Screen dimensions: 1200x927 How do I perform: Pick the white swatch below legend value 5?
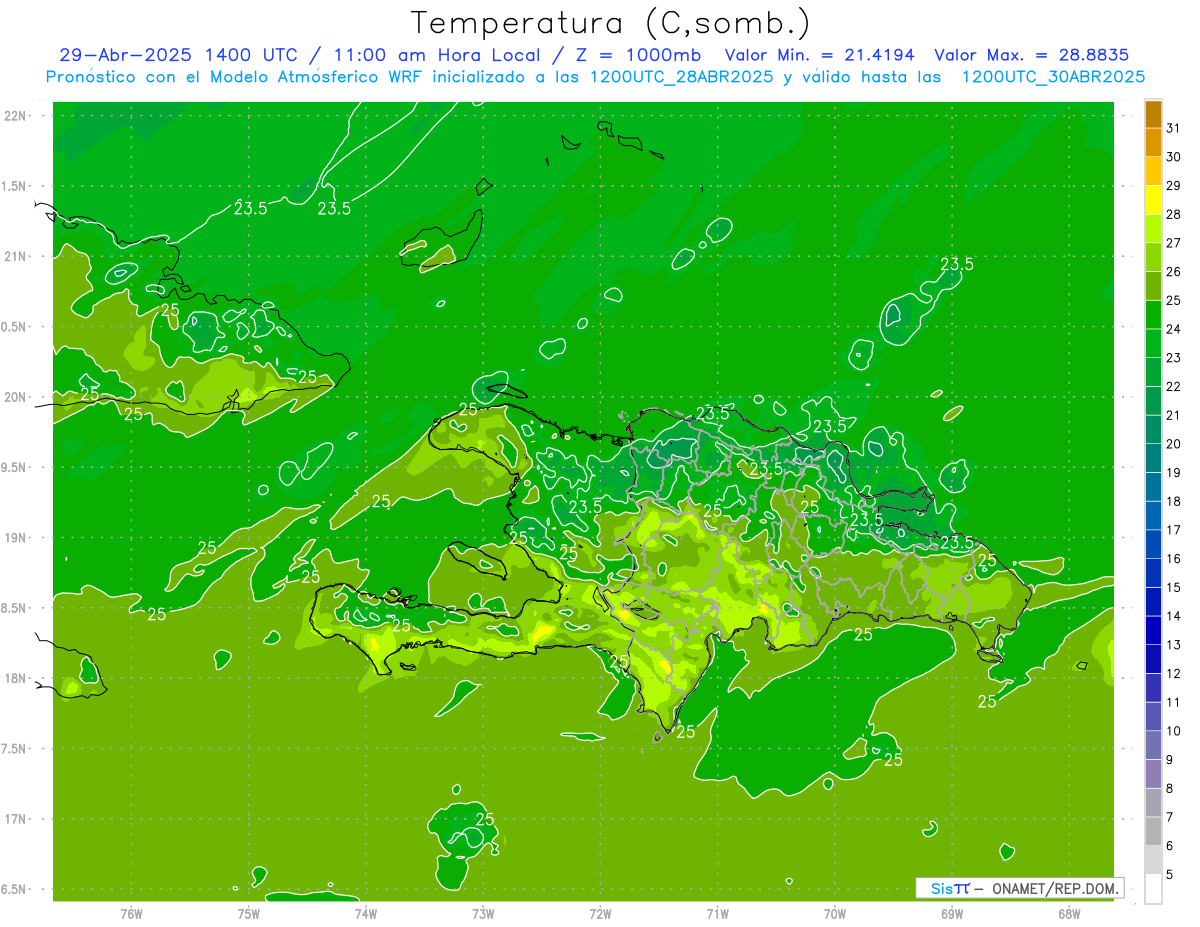click(1153, 889)
